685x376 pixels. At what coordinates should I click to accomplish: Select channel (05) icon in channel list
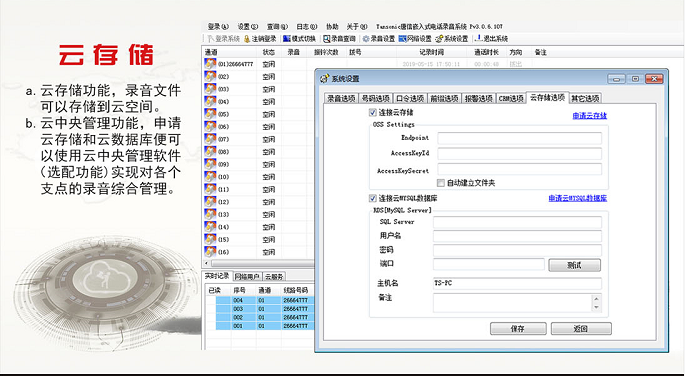pos(210,114)
